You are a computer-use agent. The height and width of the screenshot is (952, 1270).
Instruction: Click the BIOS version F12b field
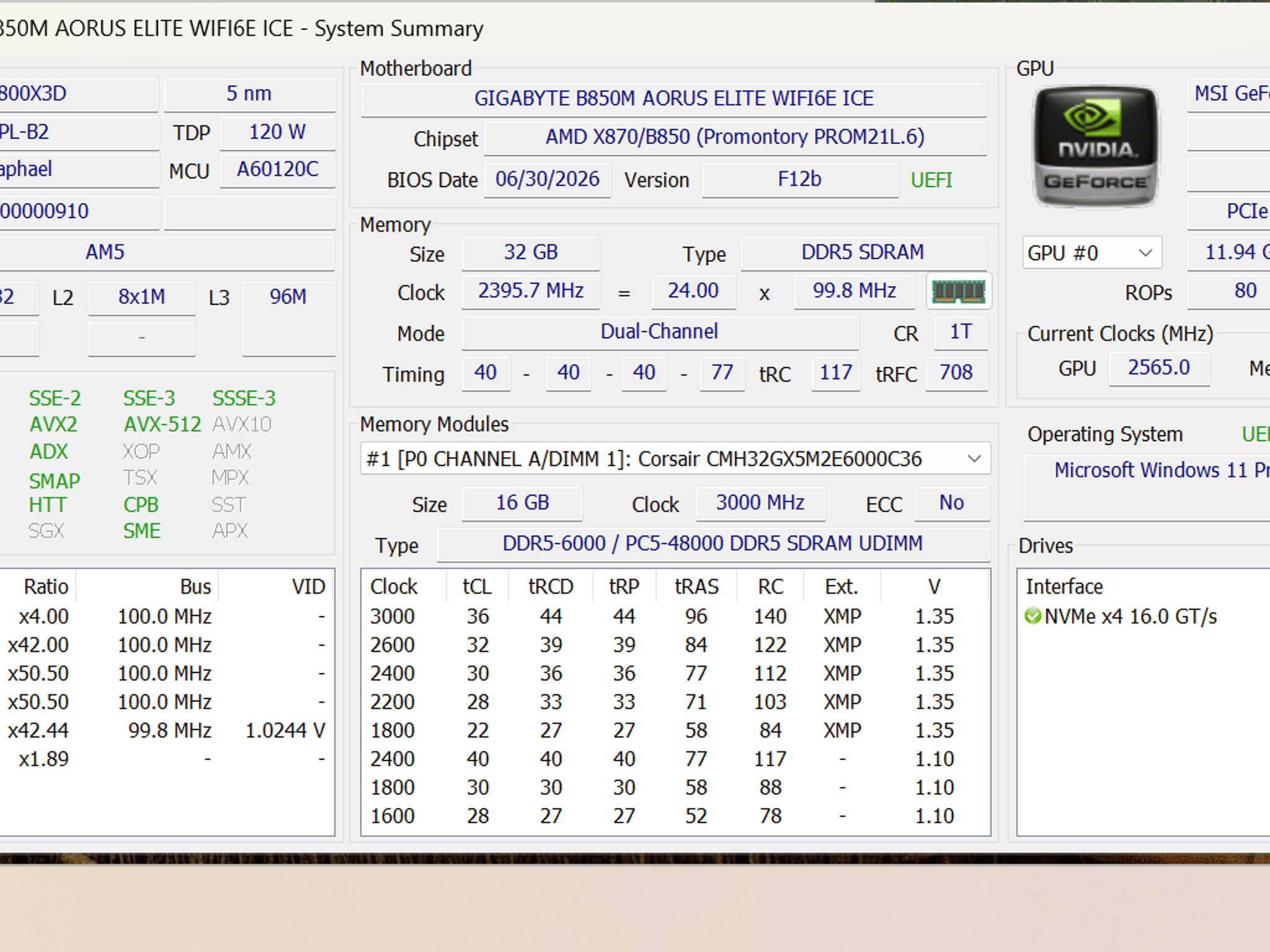800,180
